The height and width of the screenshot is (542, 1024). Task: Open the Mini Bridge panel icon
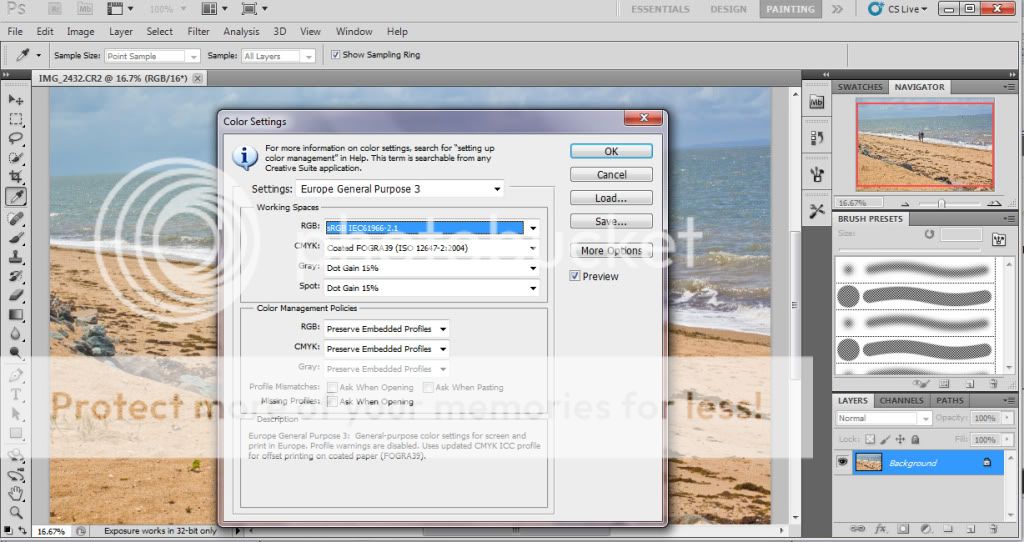(816, 102)
